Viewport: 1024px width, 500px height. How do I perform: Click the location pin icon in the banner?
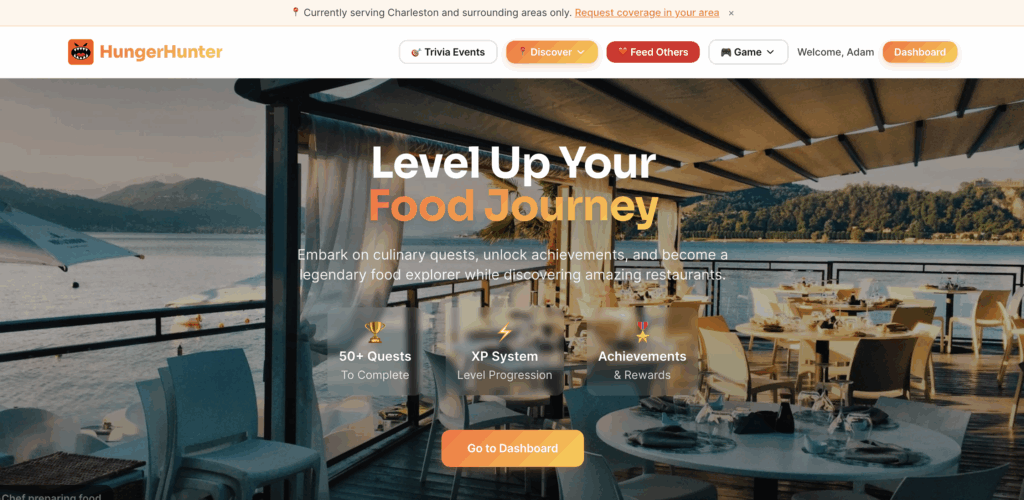295,12
